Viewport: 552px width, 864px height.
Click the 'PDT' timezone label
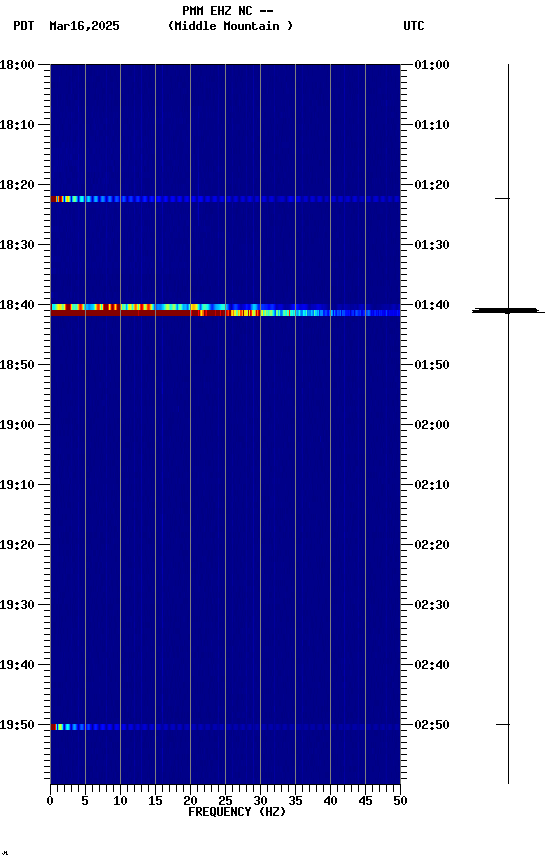click(24, 26)
